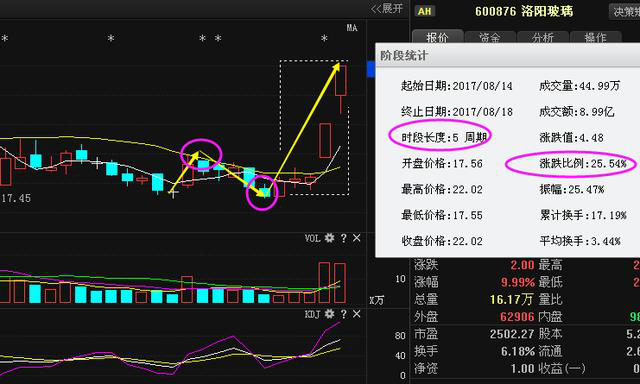Close the VOL indicator panel
Viewport: 640px width, 384px height.
click(x=356, y=238)
